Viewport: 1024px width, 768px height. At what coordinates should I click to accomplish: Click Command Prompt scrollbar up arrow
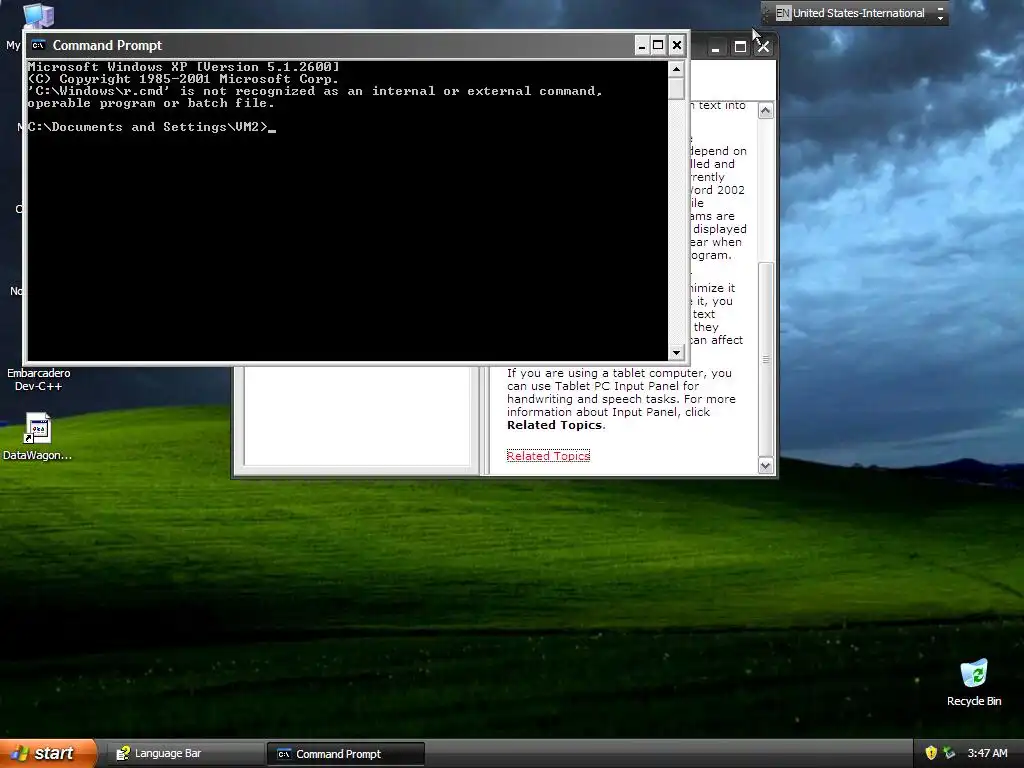[x=676, y=69]
